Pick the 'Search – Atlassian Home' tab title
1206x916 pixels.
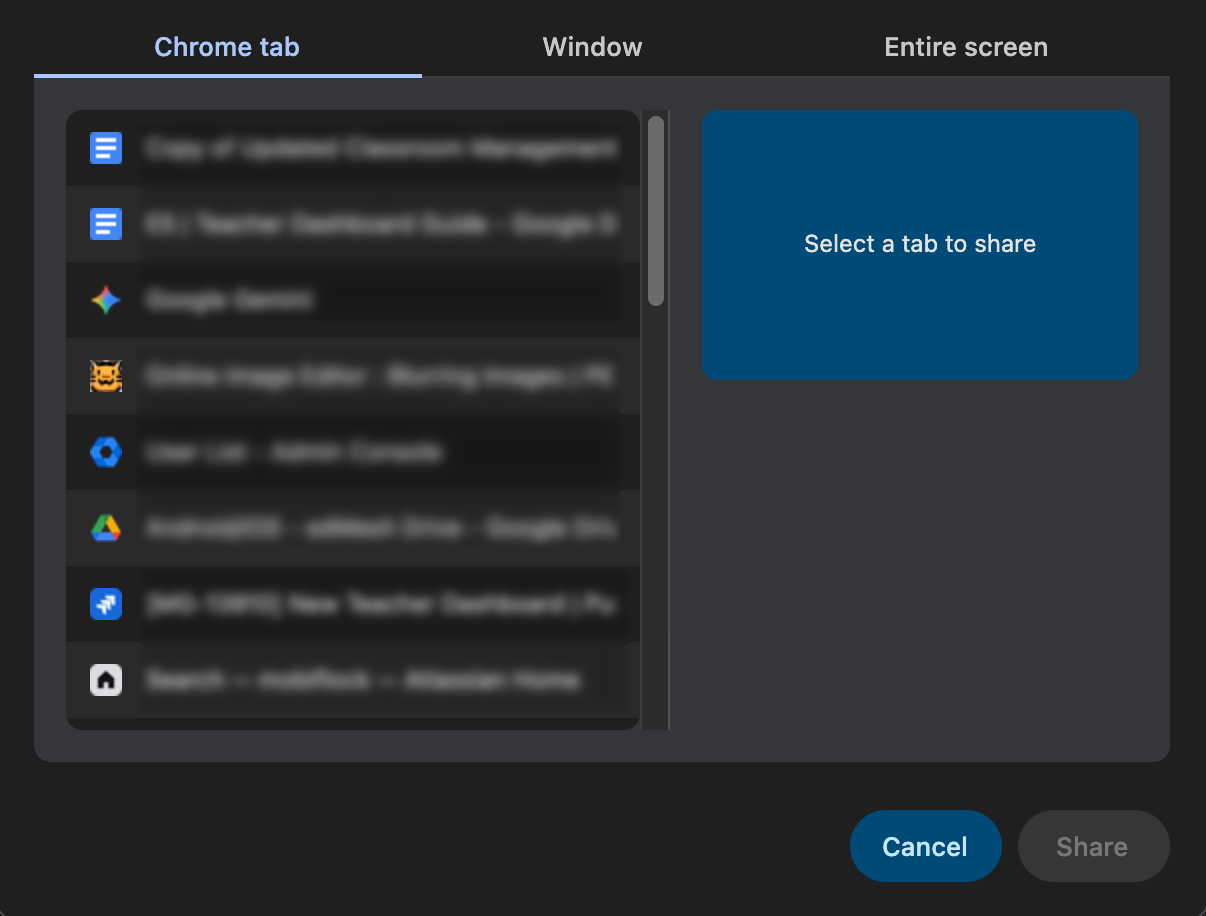tap(362, 680)
